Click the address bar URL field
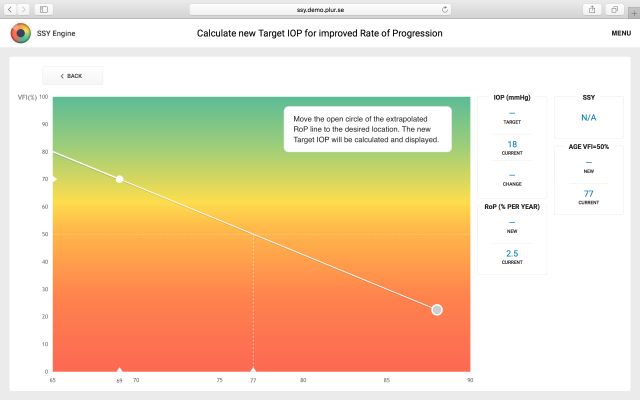The image size is (640, 400). (320, 8)
